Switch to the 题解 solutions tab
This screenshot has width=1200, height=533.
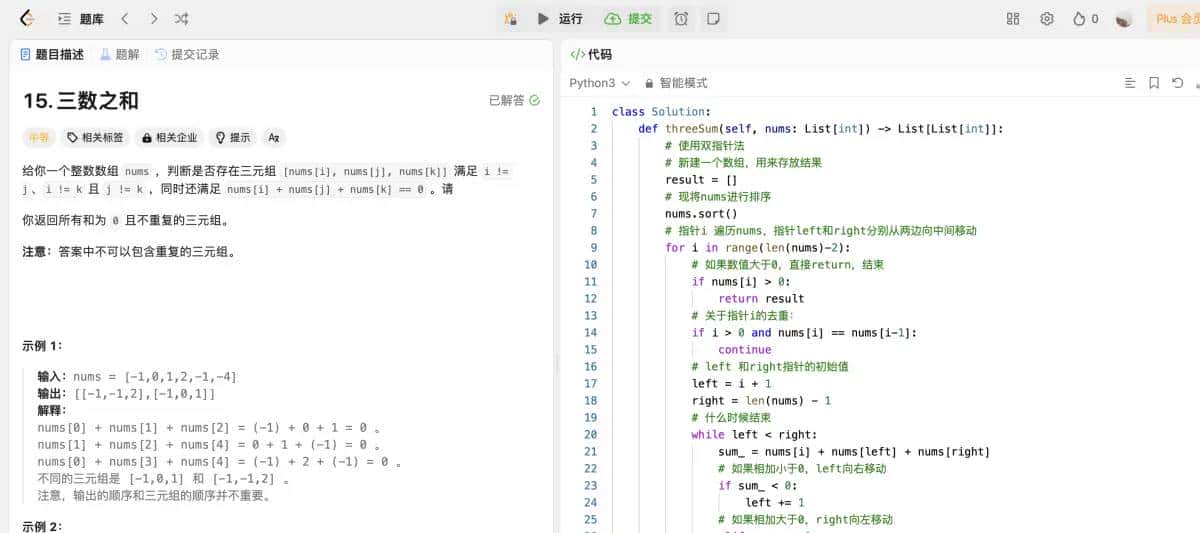tap(120, 55)
